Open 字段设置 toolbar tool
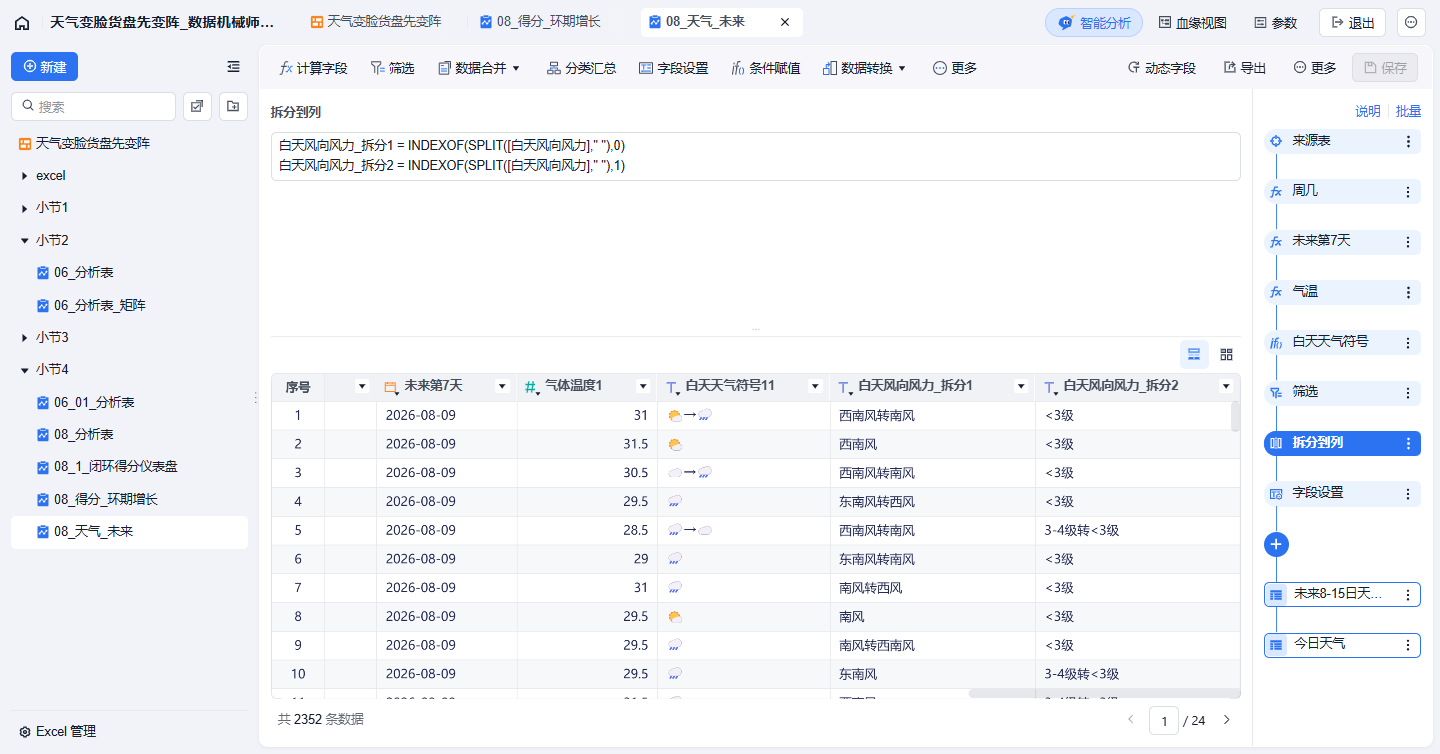This screenshot has height=754, width=1440. (673, 68)
